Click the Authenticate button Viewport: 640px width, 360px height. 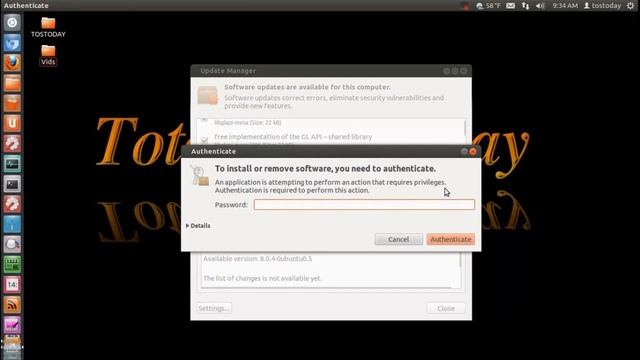click(451, 239)
